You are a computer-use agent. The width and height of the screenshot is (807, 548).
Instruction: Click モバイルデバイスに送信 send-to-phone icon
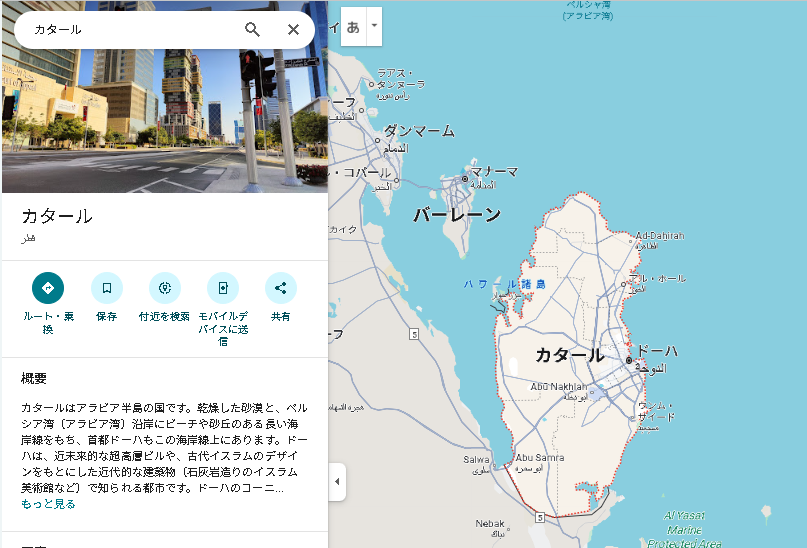click(223, 288)
